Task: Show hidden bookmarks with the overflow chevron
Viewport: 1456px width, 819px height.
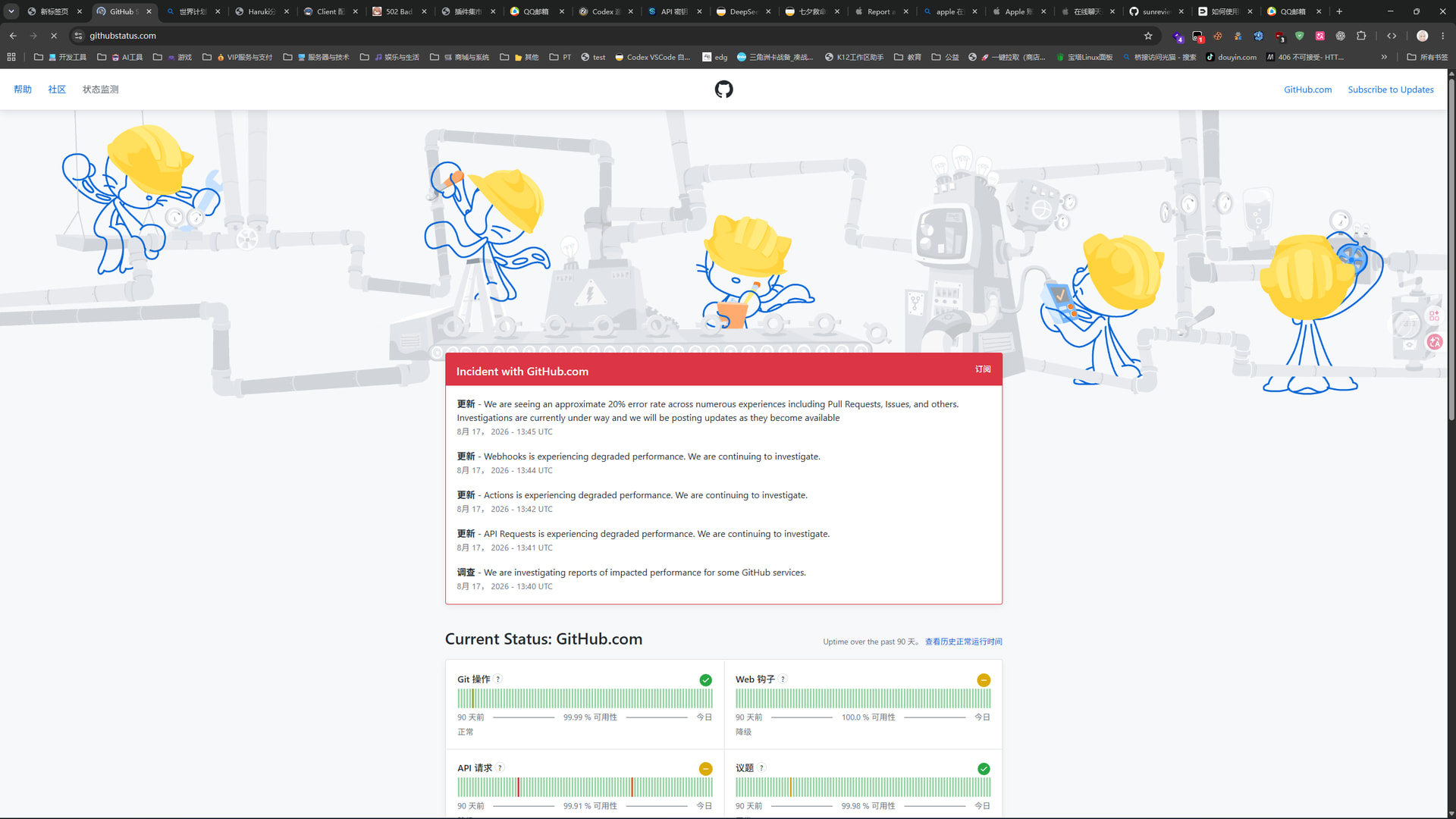Action: pyautogui.click(x=1384, y=57)
